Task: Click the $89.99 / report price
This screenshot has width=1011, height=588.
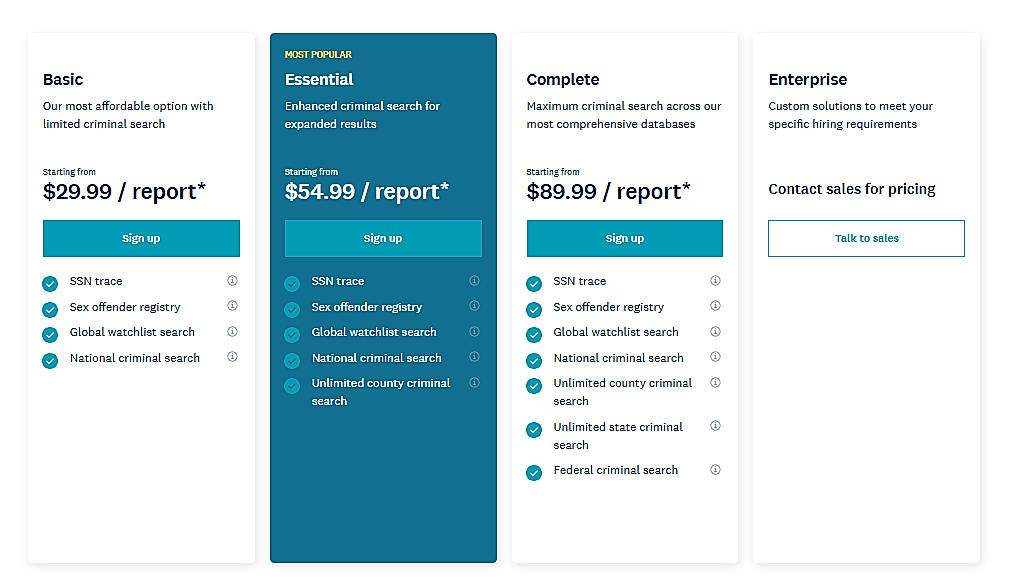Action: pos(609,191)
